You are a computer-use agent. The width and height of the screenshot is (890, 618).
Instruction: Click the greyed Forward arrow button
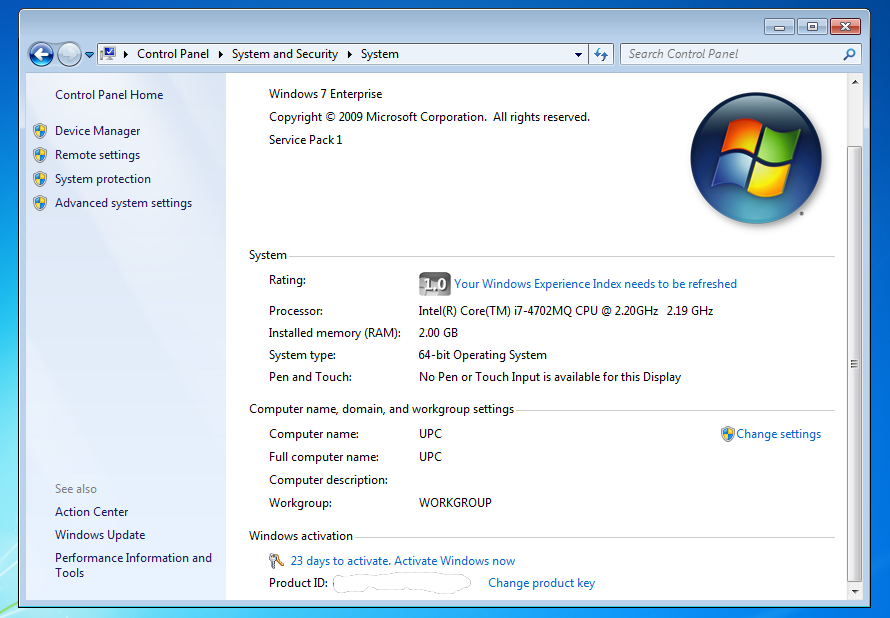[x=69, y=54]
